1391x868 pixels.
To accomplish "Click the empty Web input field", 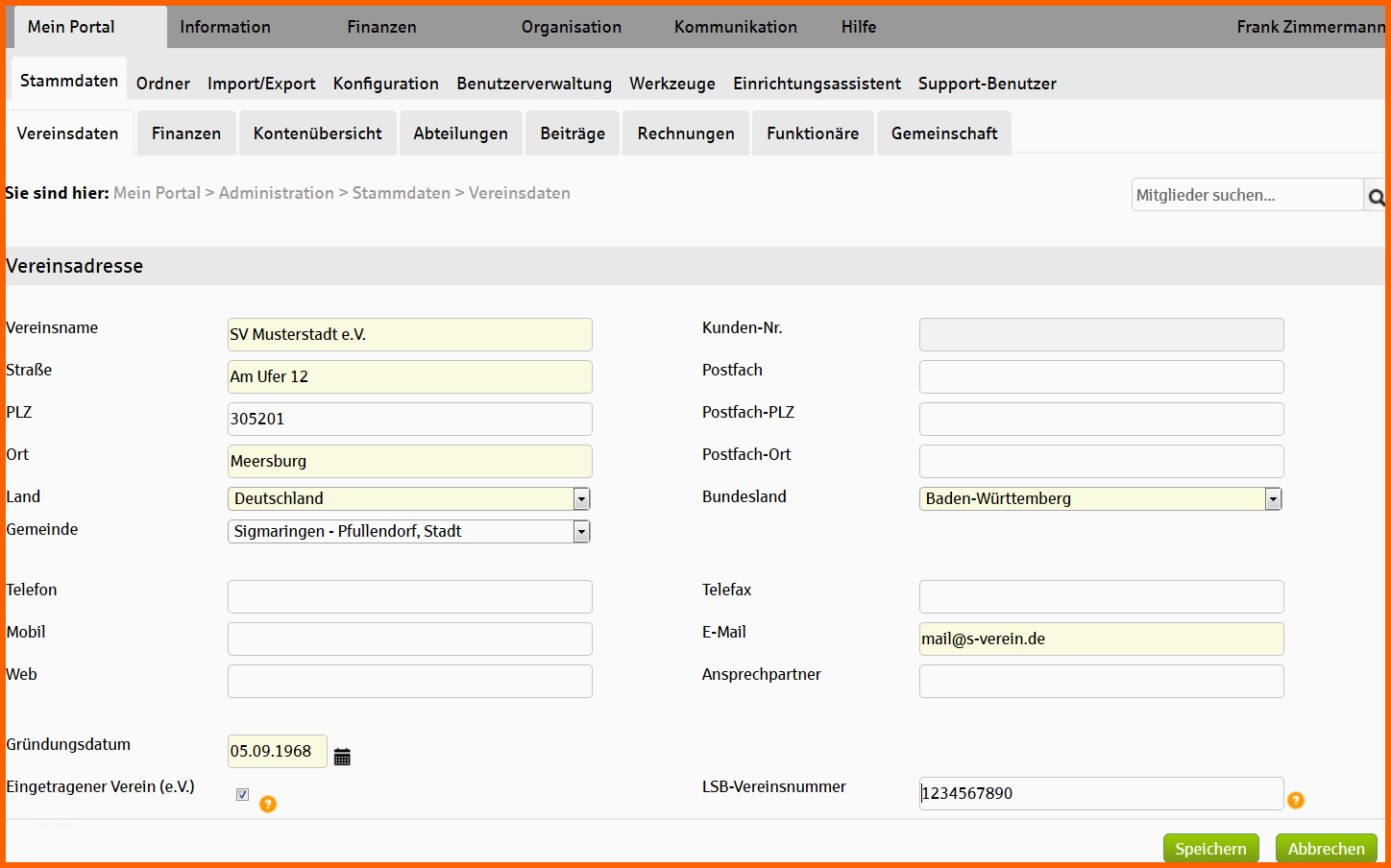I will (410, 681).
